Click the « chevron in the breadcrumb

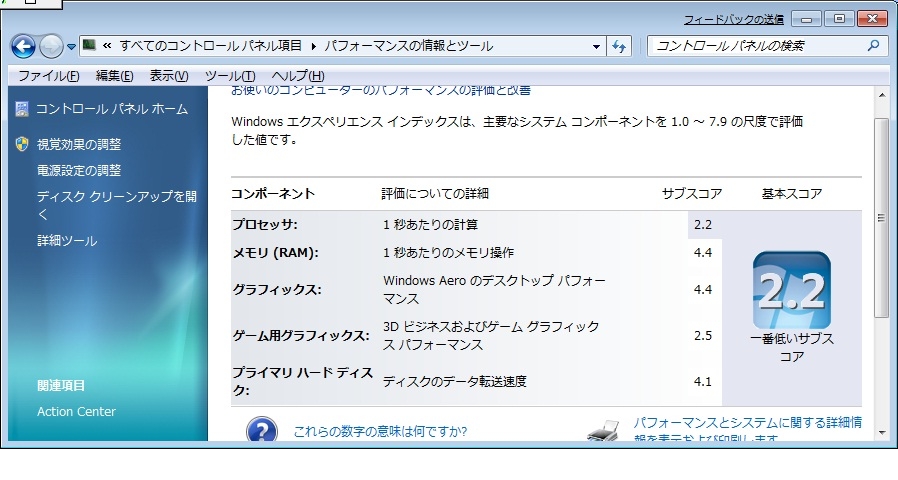[x=107, y=46]
